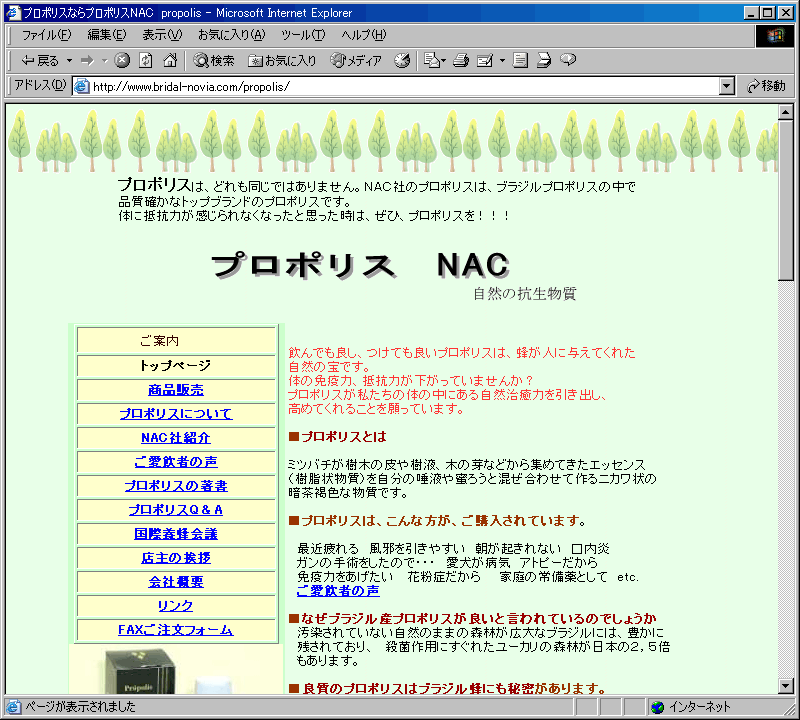Open the History clock icon
Viewport: 800px width, 720px height.
[402, 61]
